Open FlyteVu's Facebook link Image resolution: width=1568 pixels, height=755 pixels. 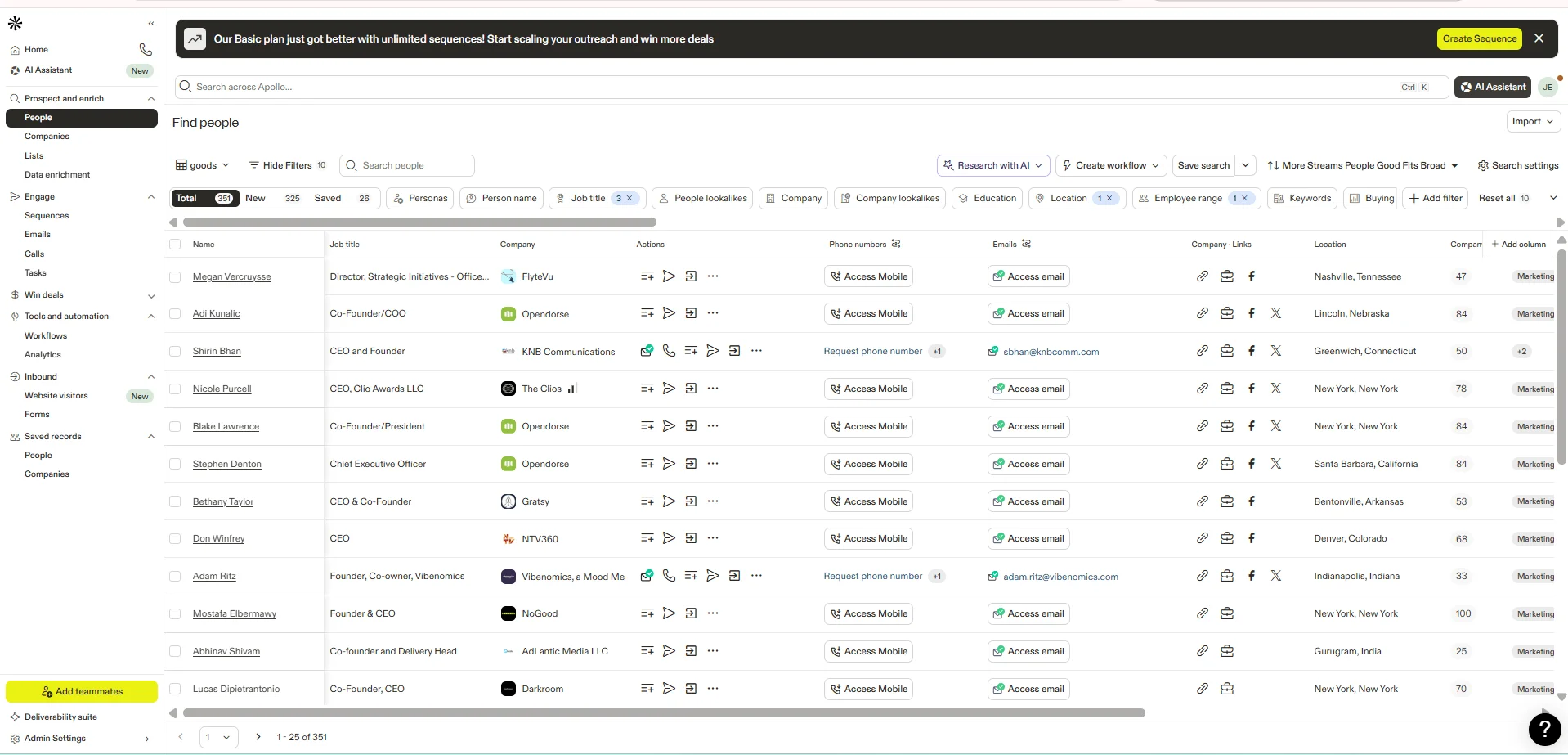click(1251, 276)
